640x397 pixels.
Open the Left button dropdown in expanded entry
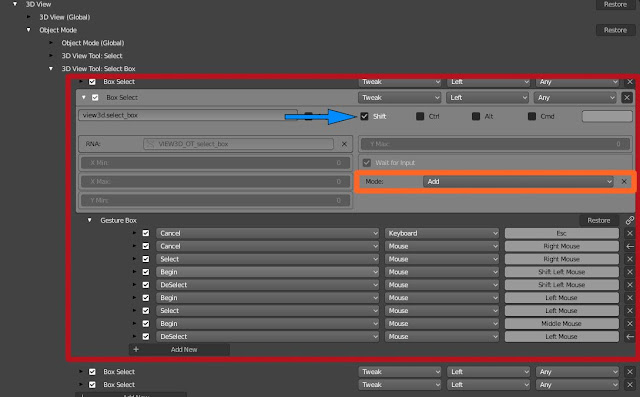(487, 98)
